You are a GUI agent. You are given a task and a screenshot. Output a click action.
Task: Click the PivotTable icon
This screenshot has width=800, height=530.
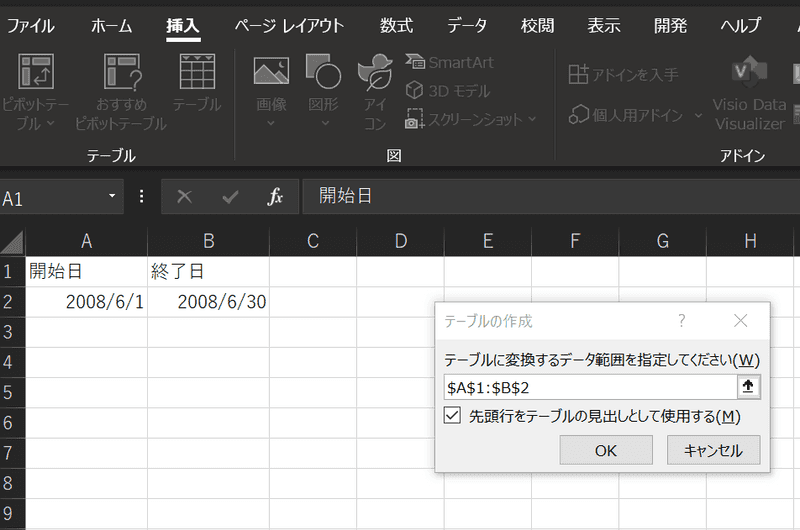(36, 73)
